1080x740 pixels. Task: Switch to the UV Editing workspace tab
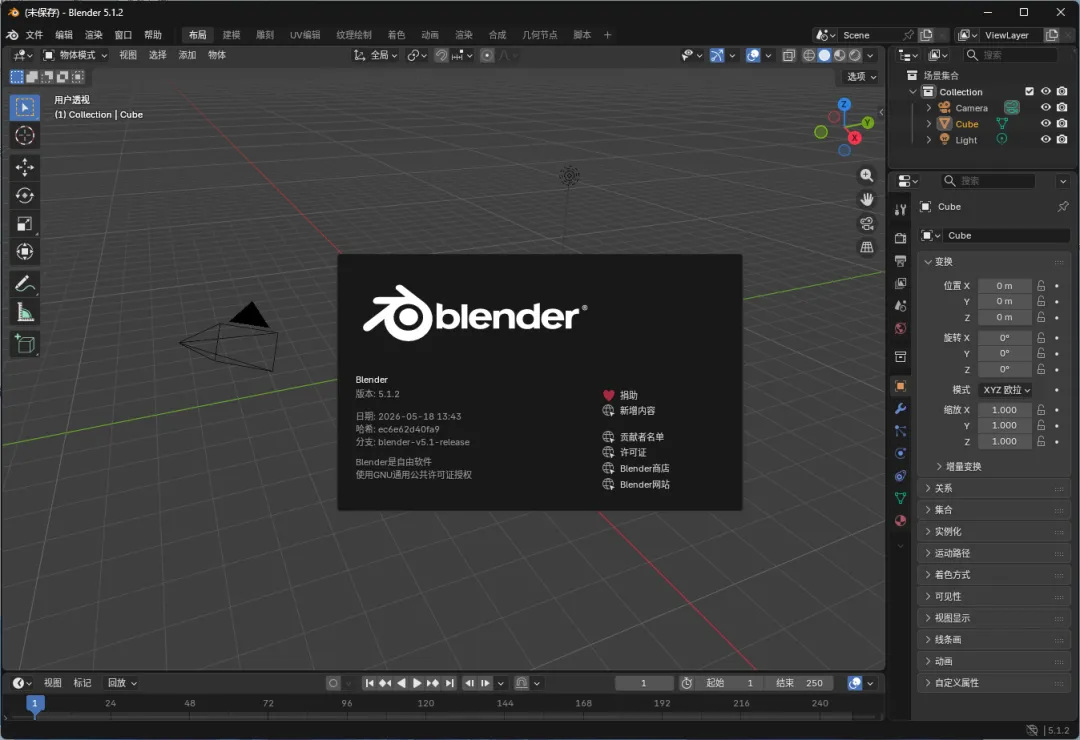coord(305,35)
